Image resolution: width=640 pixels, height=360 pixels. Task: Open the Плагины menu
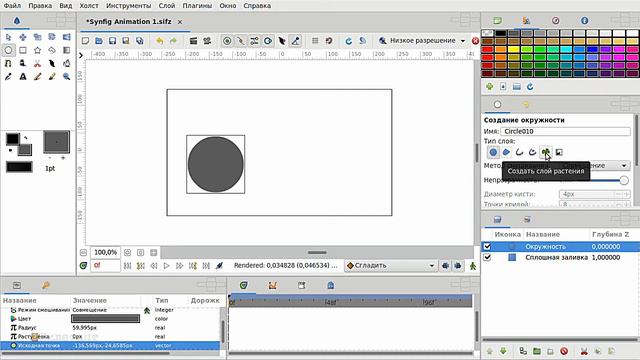197,6
